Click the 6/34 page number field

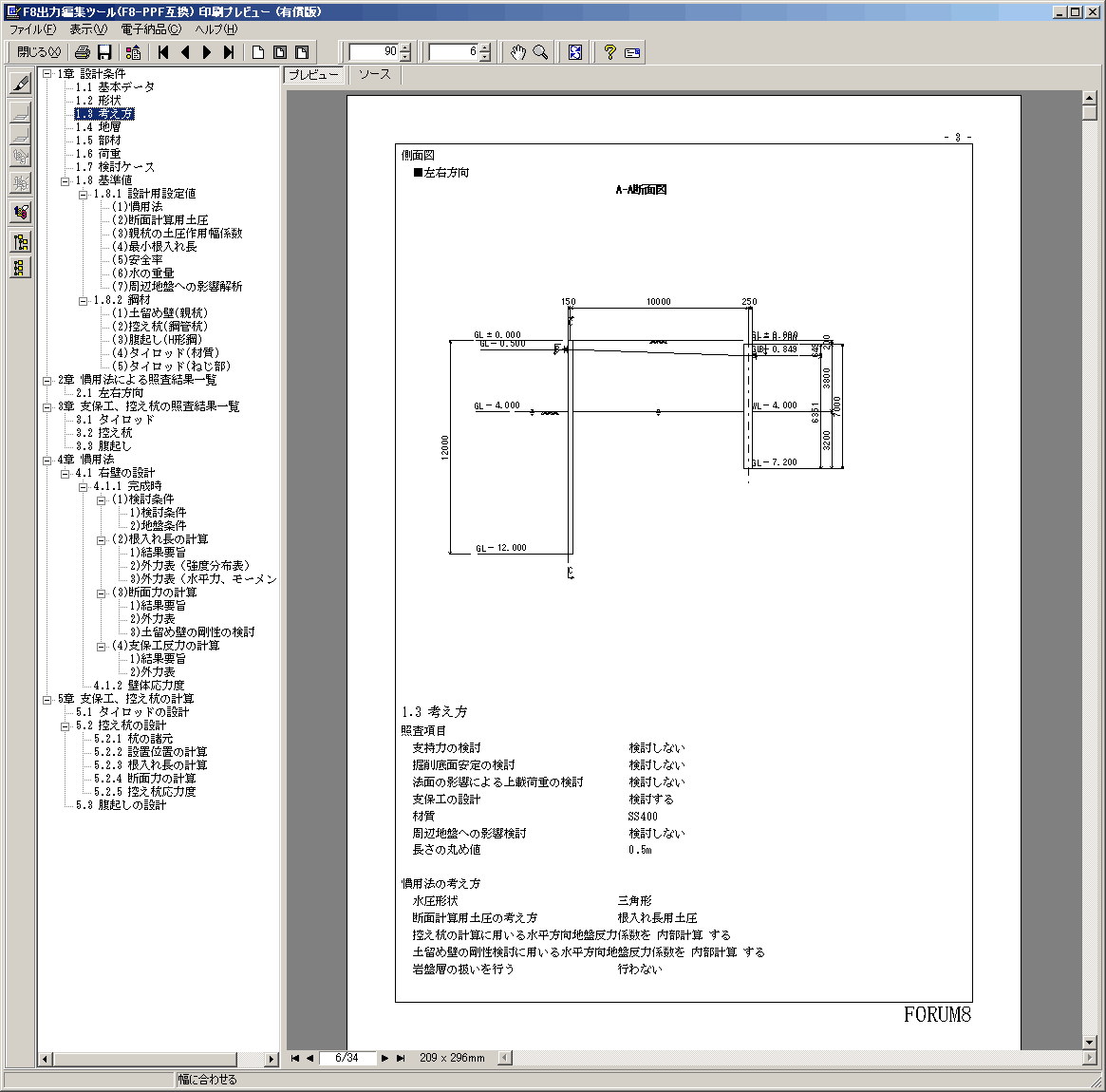[347, 1058]
